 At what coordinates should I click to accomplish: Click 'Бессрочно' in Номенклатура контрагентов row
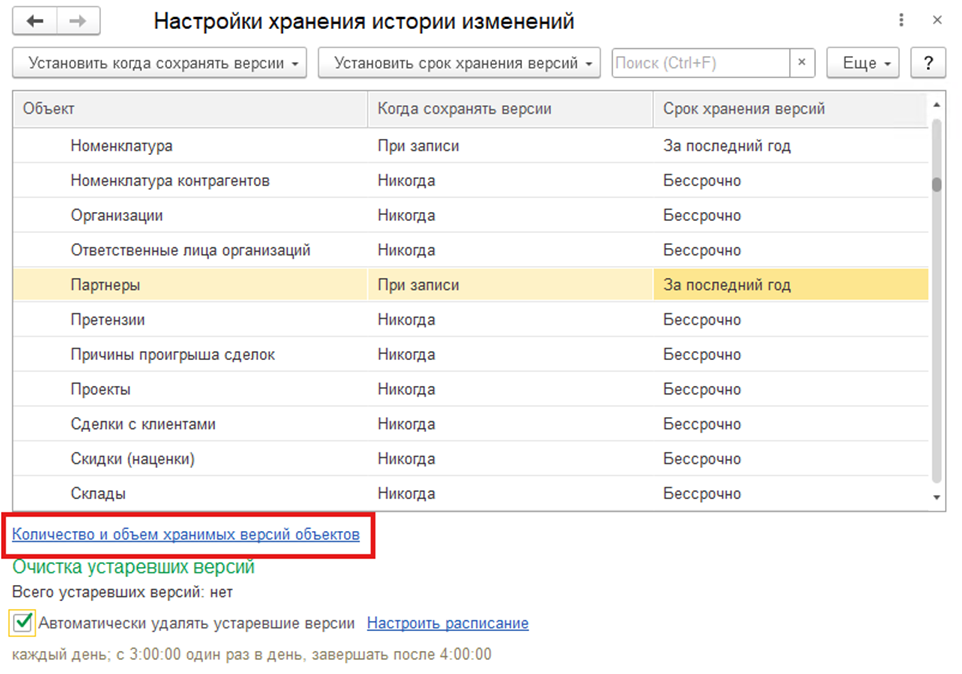[x=790, y=181]
